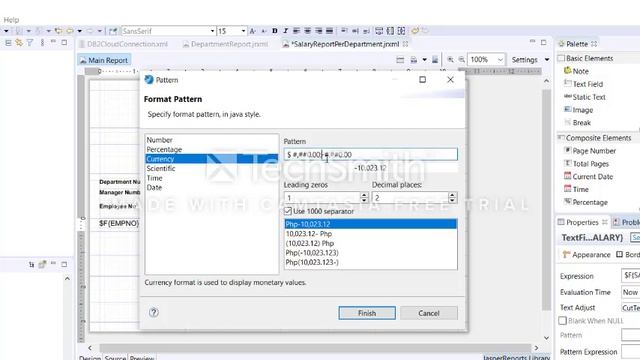Viewport: 640px width, 360px height.
Task: Select Current Date composite element
Action: 589,176
